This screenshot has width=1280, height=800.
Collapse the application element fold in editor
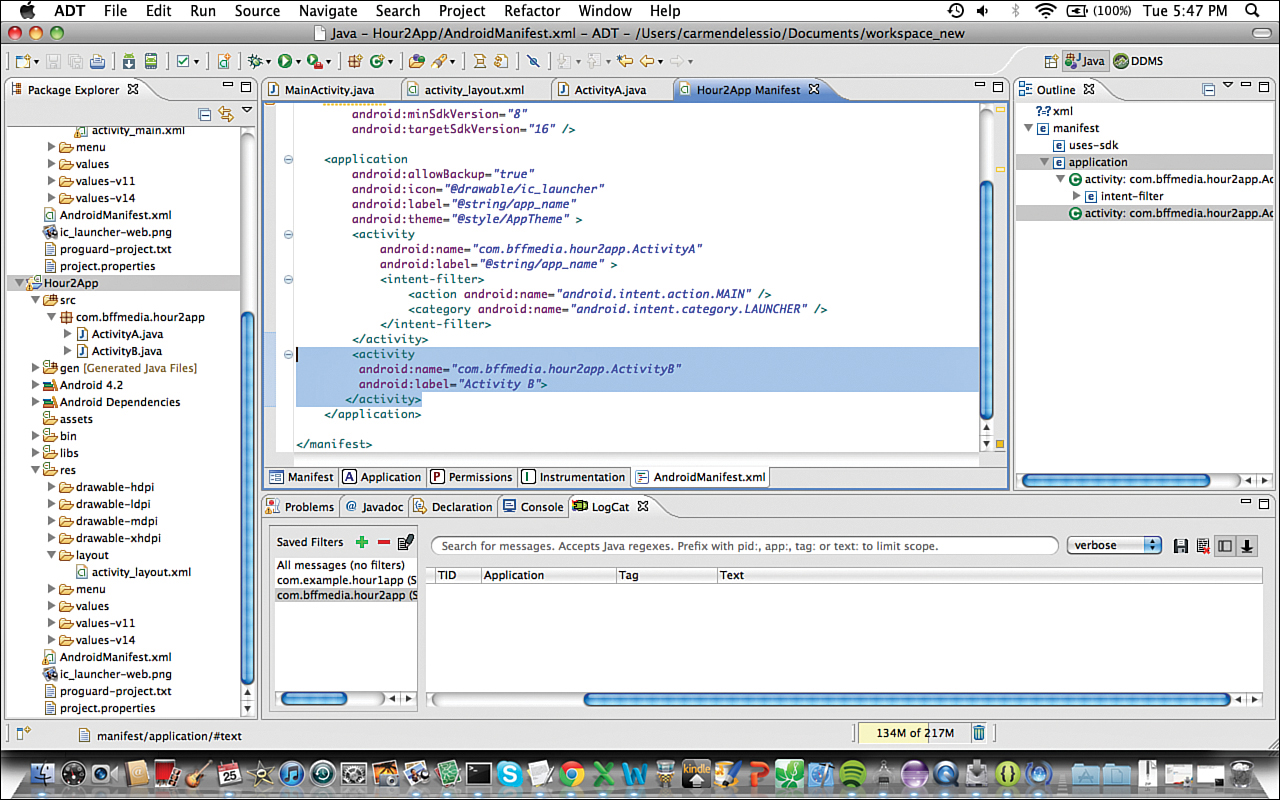pos(289,159)
